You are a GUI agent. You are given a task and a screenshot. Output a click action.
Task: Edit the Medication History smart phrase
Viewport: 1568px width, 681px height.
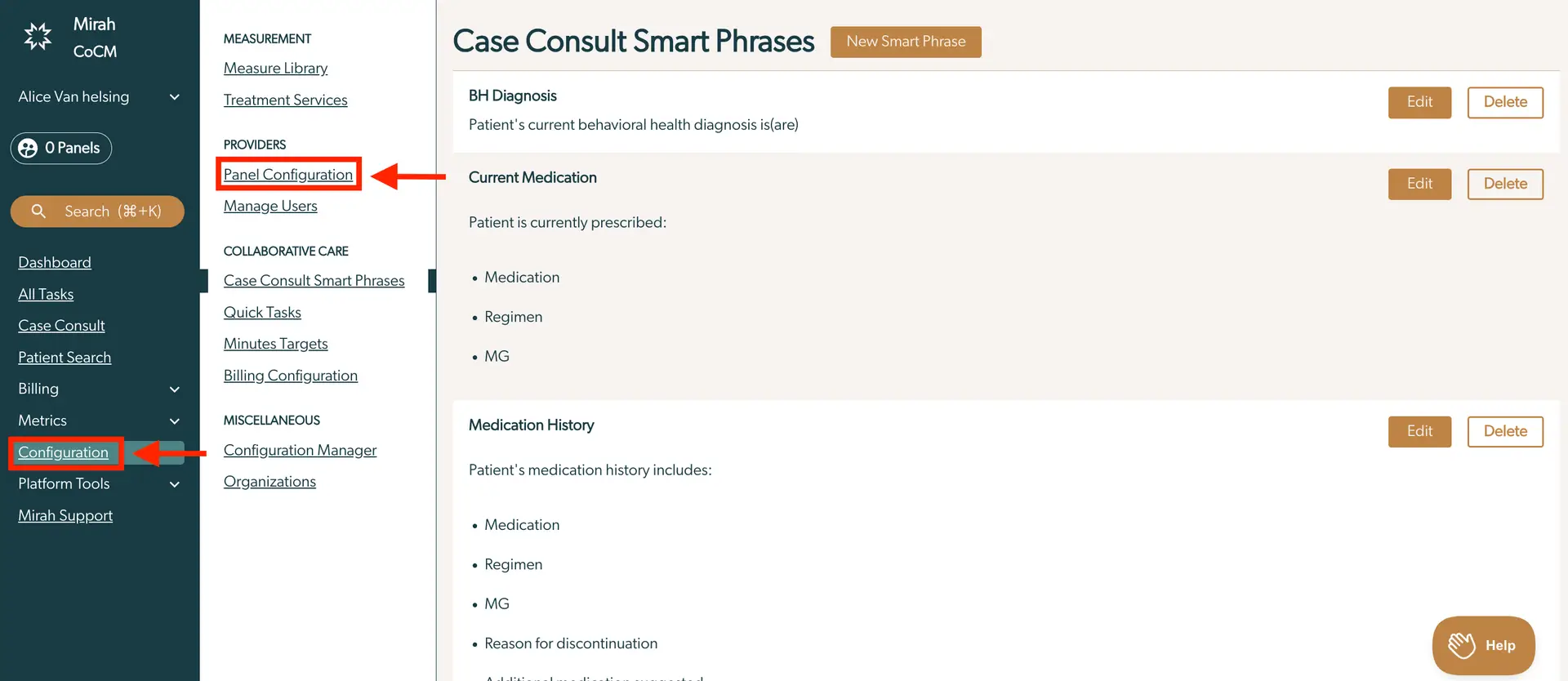coord(1419,431)
